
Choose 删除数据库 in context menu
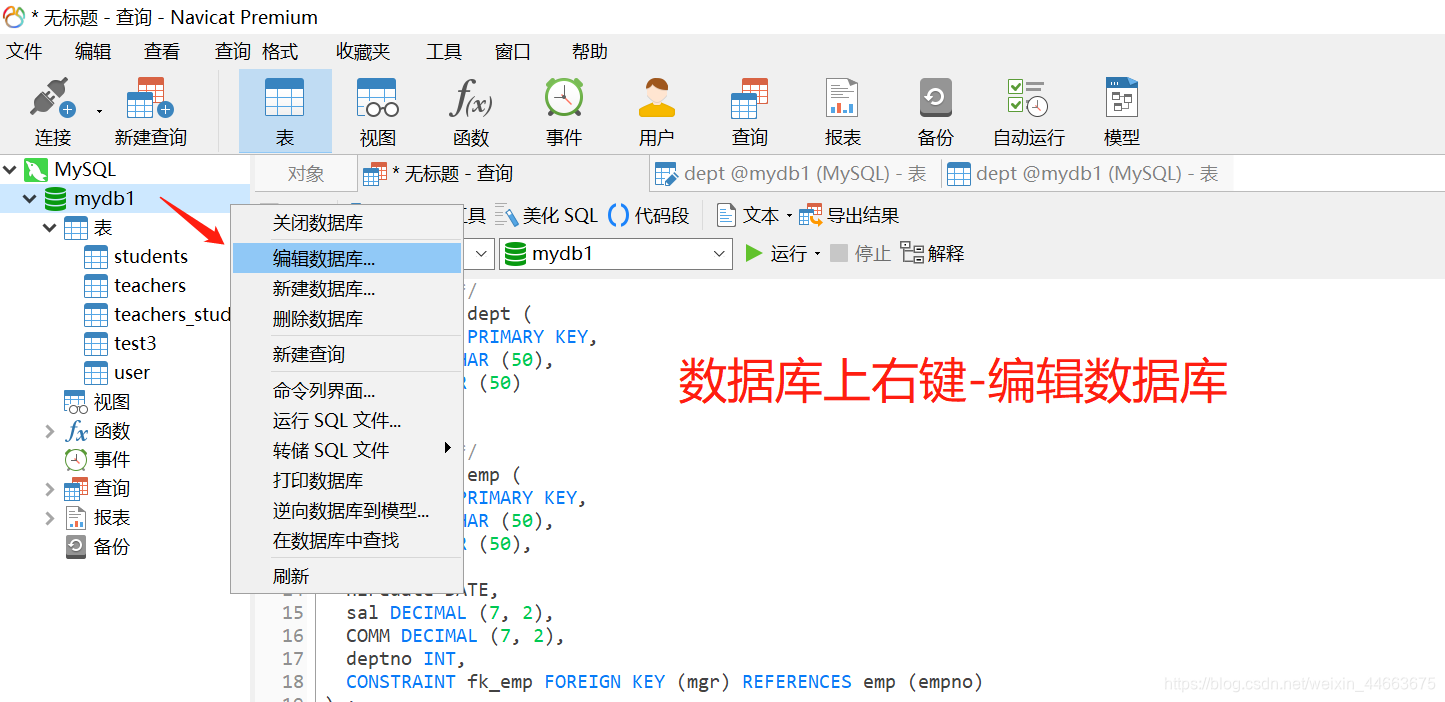(347, 319)
